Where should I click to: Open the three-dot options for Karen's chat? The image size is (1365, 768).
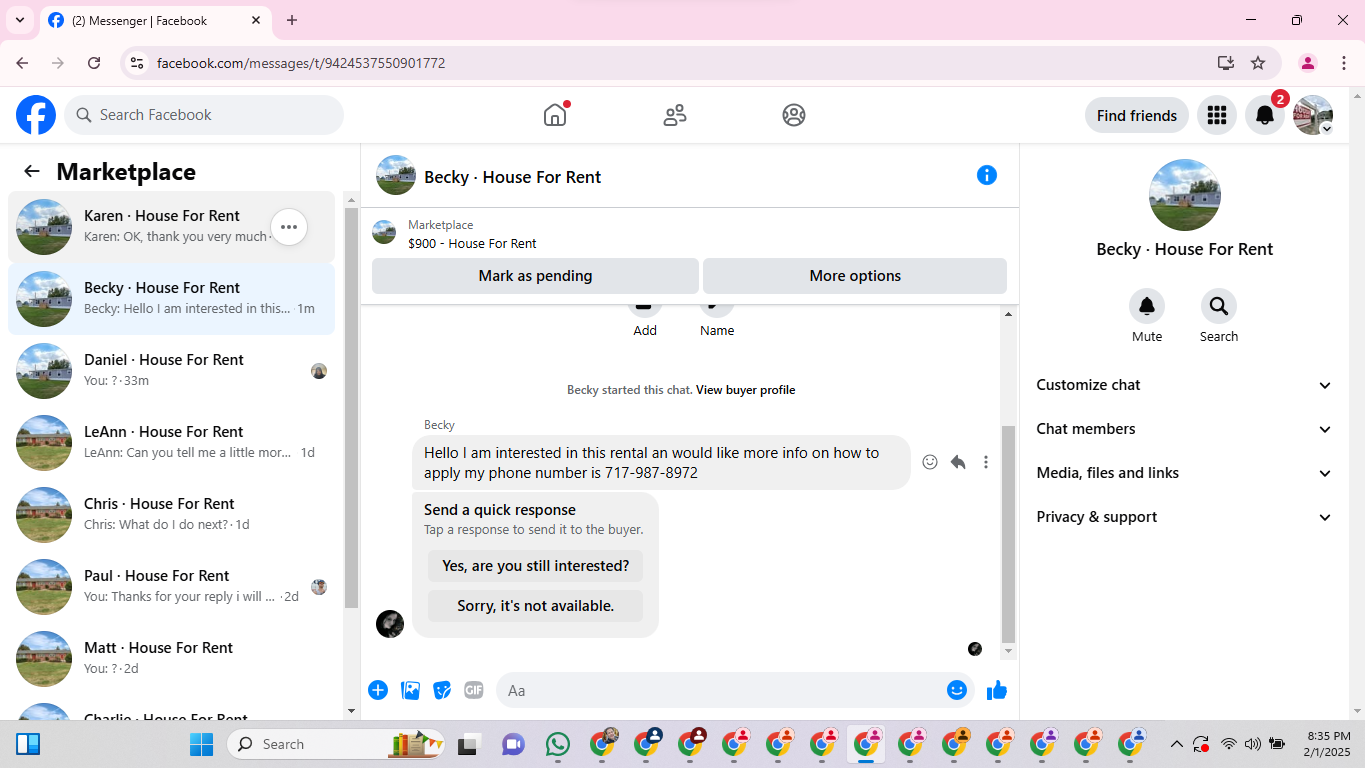coord(289,227)
